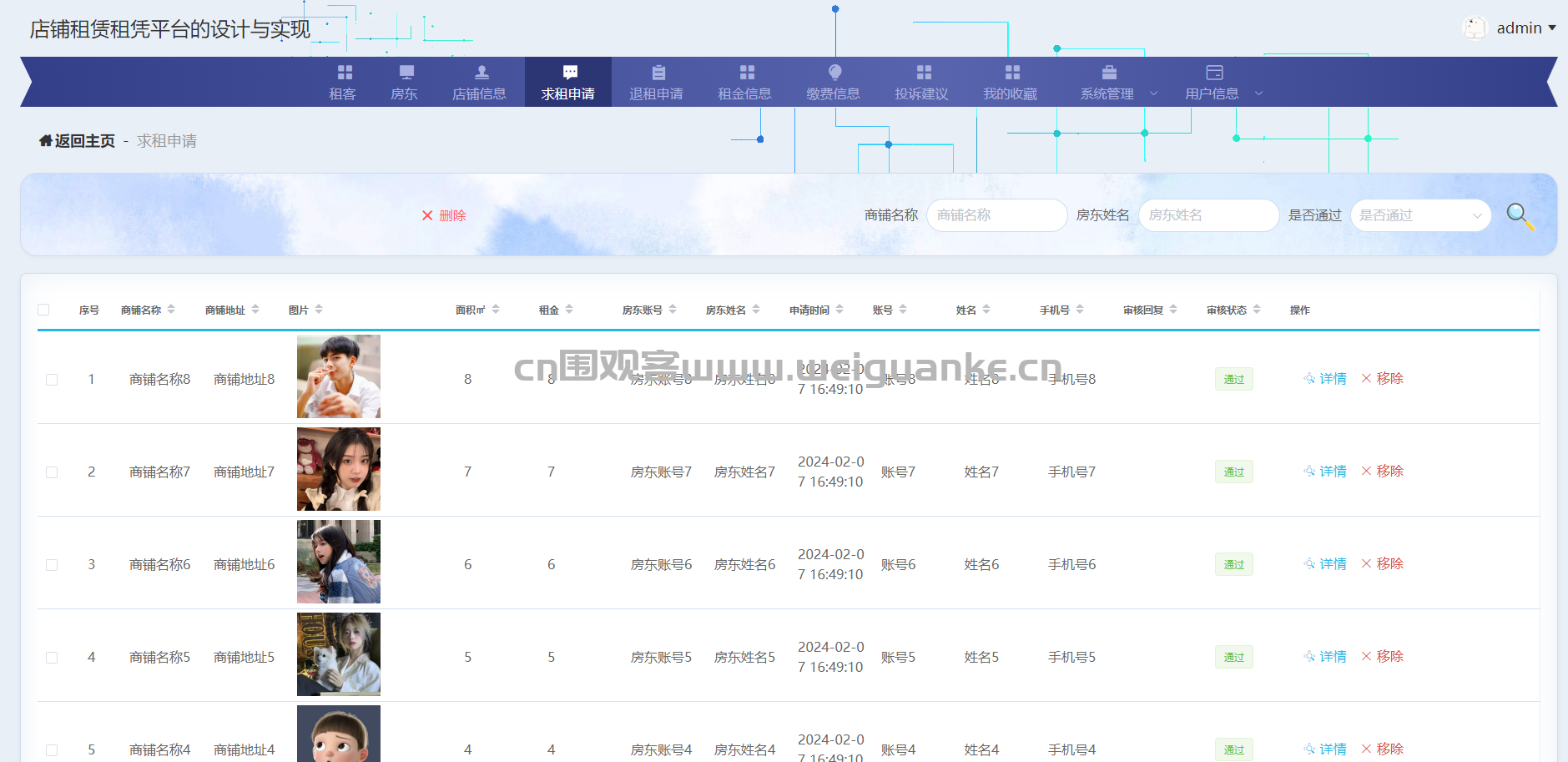The width and height of the screenshot is (1568, 762).
Task: Click the 我的收藏 grid icon
Action: (1012, 73)
